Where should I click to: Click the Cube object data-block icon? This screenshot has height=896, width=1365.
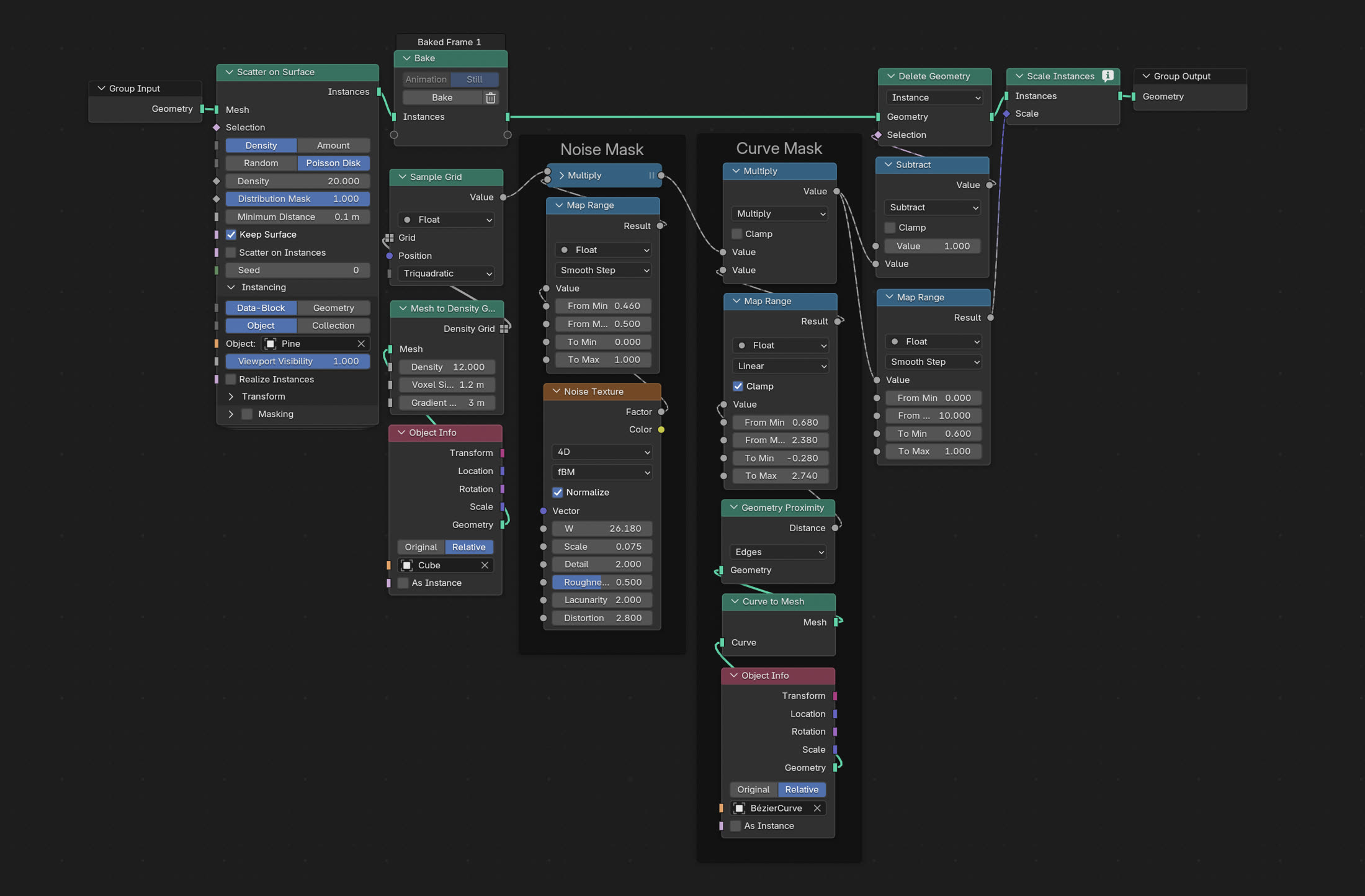point(407,565)
